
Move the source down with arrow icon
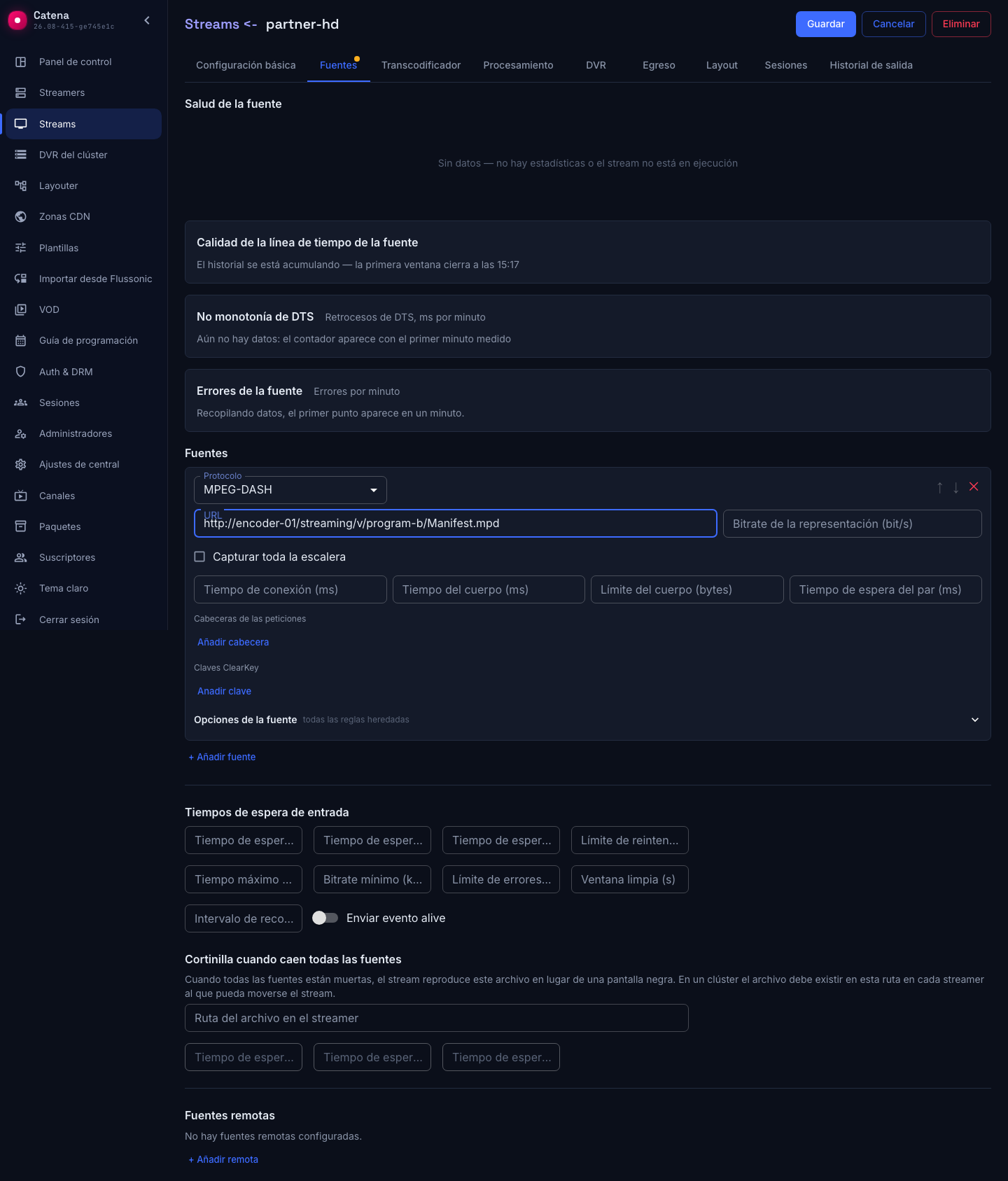click(956, 487)
